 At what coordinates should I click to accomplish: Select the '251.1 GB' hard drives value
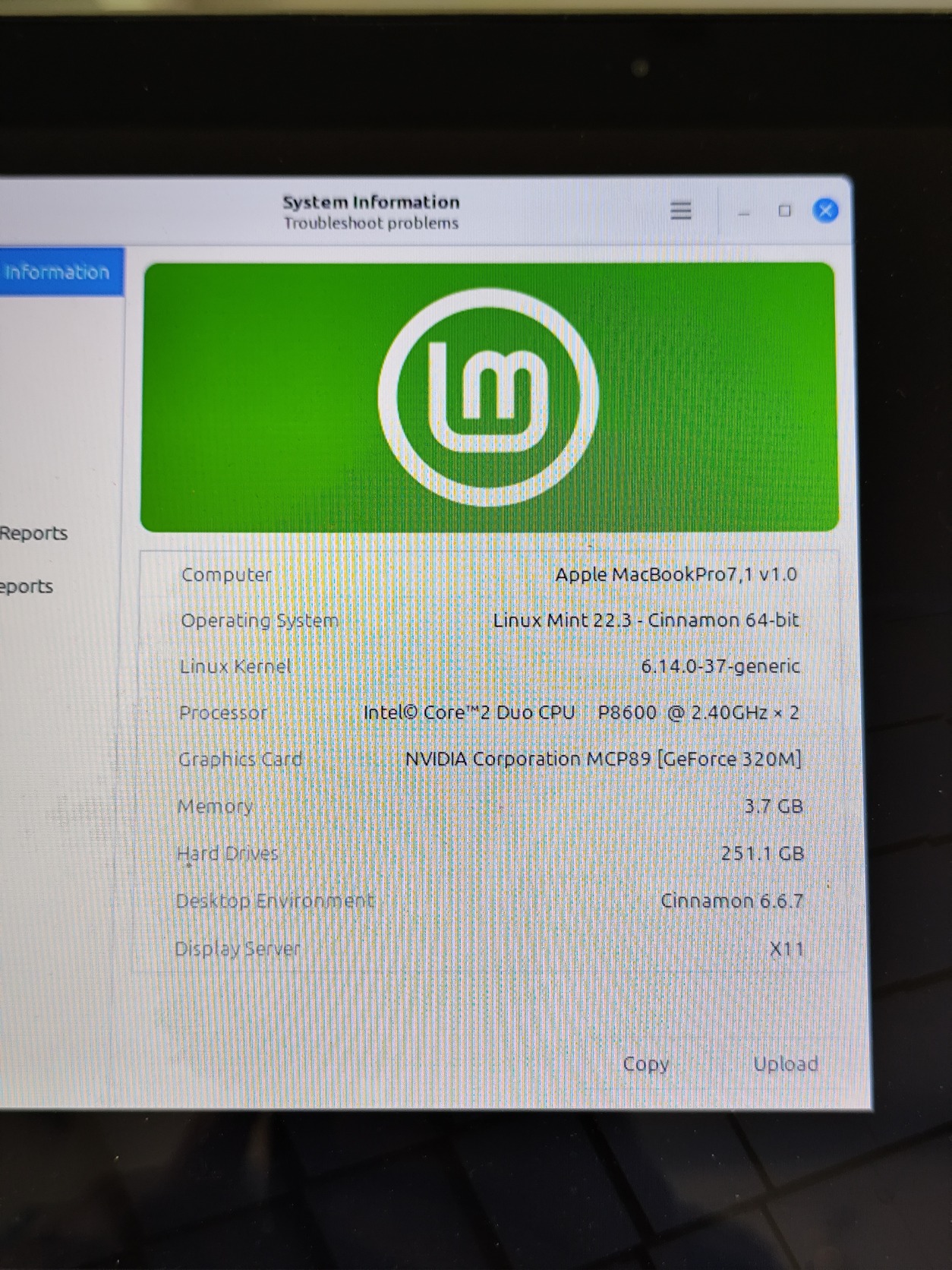(x=762, y=853)
